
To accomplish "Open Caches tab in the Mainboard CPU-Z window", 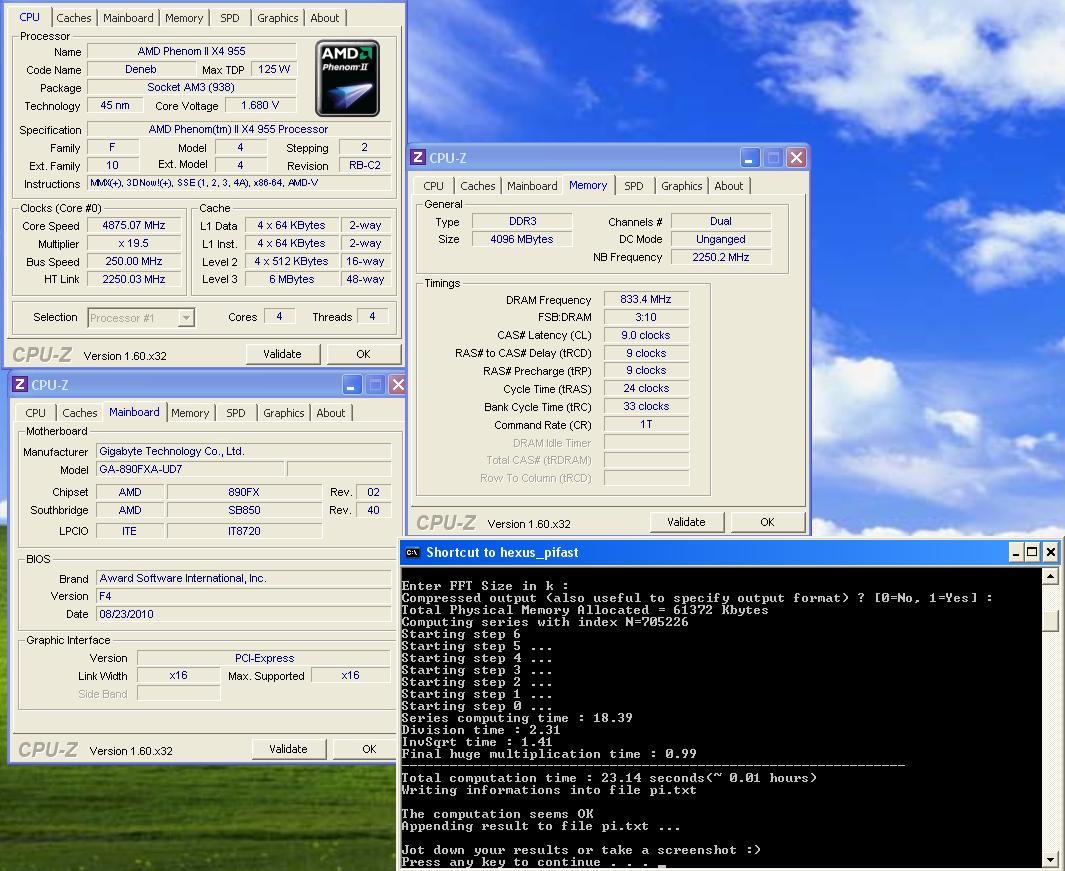I will (79, 413).
